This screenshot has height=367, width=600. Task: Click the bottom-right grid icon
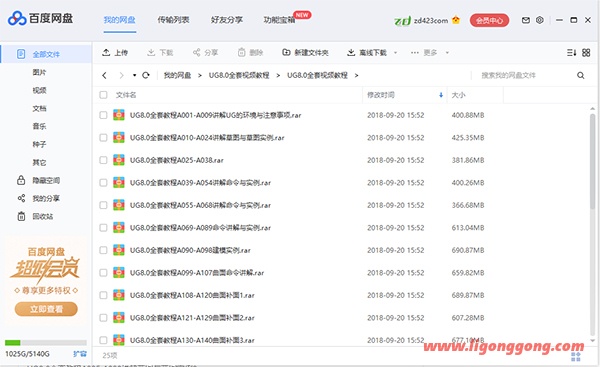point(576,357)
